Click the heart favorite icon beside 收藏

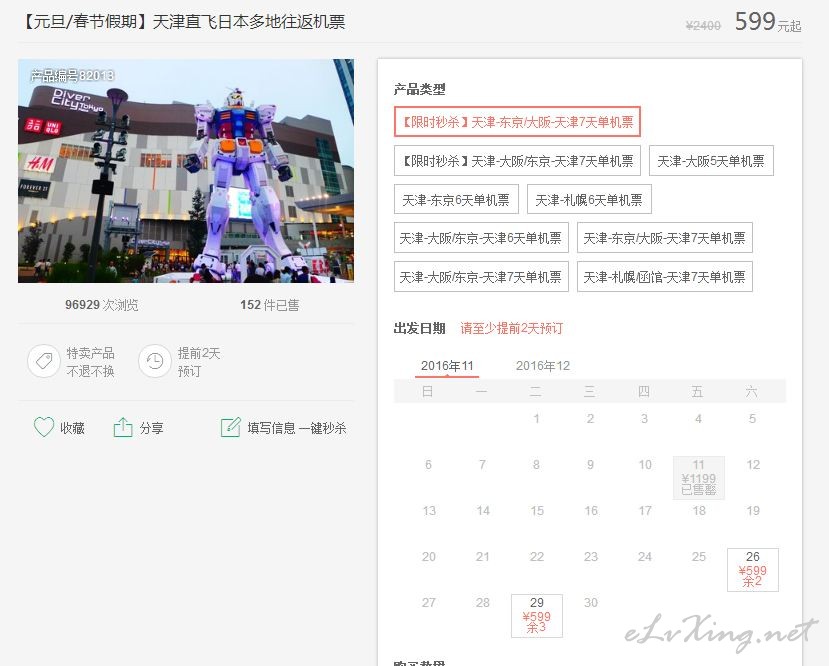(44, 427)
